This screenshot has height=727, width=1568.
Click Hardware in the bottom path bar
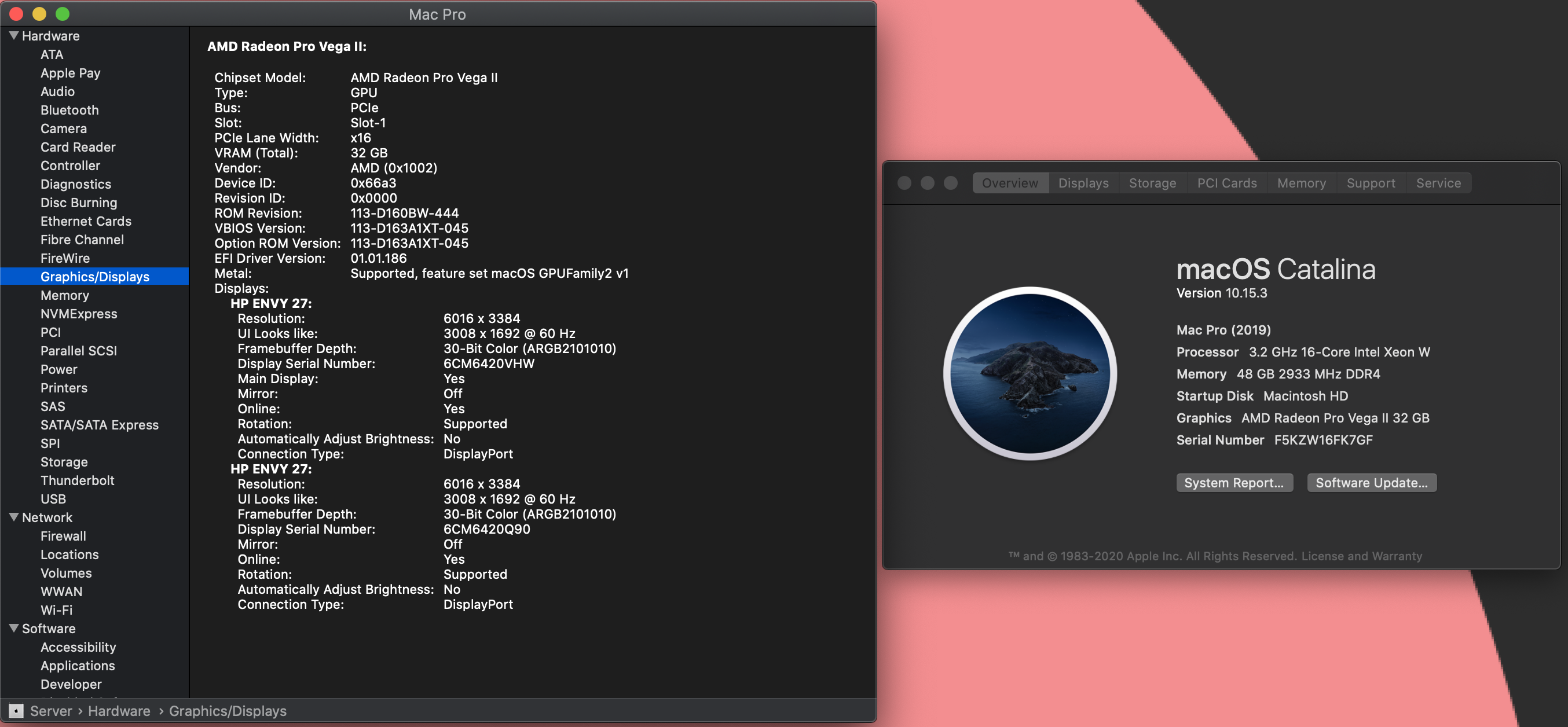(x=119, y=711)
